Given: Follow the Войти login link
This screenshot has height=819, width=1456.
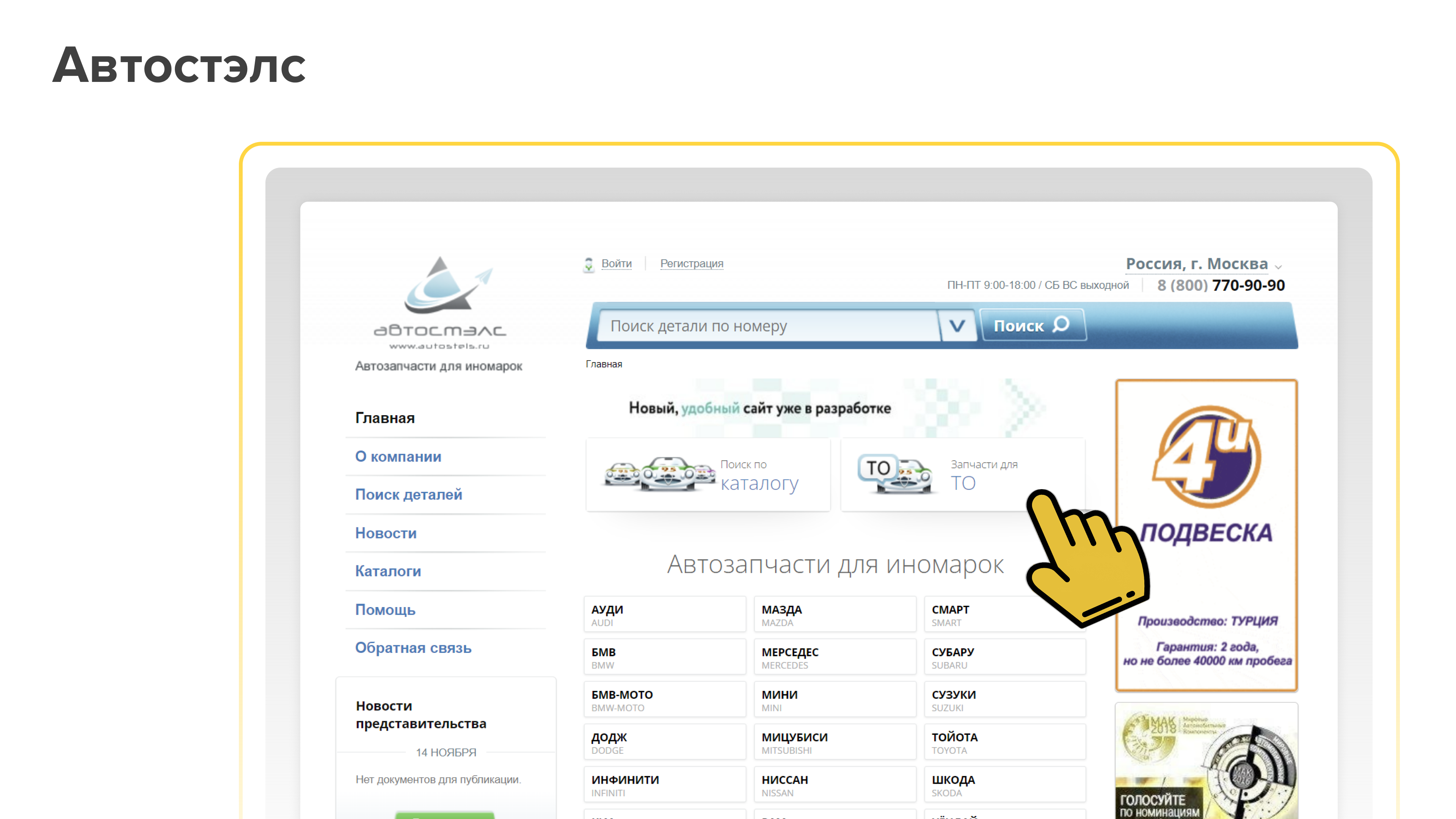Looking at the screenshot, I should [616, 264].
